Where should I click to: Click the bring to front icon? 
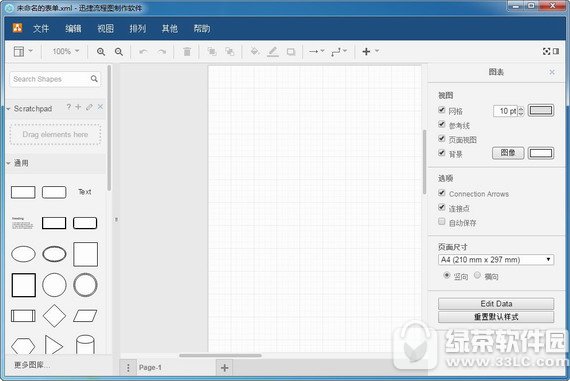click(x=212, y=52)
